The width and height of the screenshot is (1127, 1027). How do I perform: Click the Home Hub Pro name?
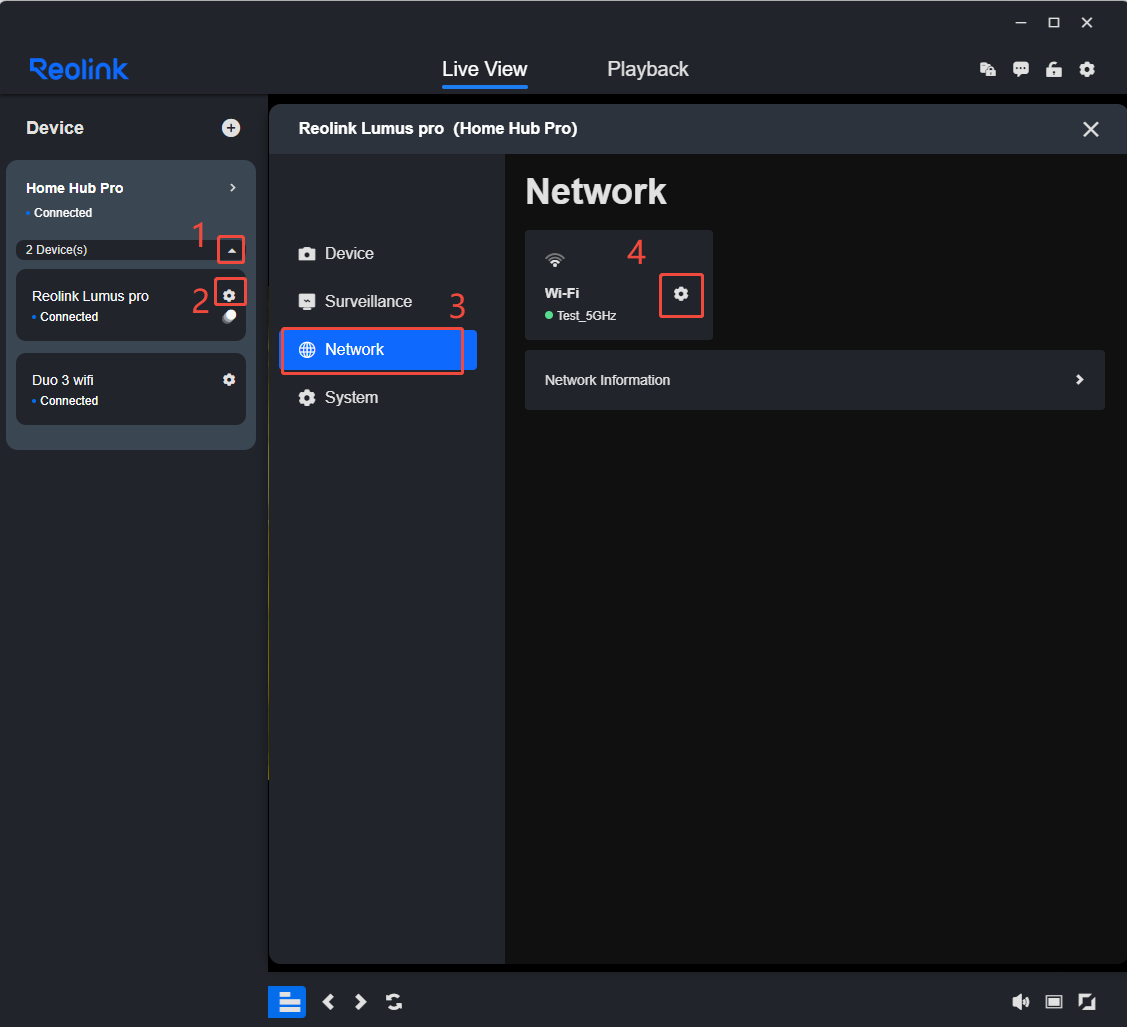[x=75, y=188]
